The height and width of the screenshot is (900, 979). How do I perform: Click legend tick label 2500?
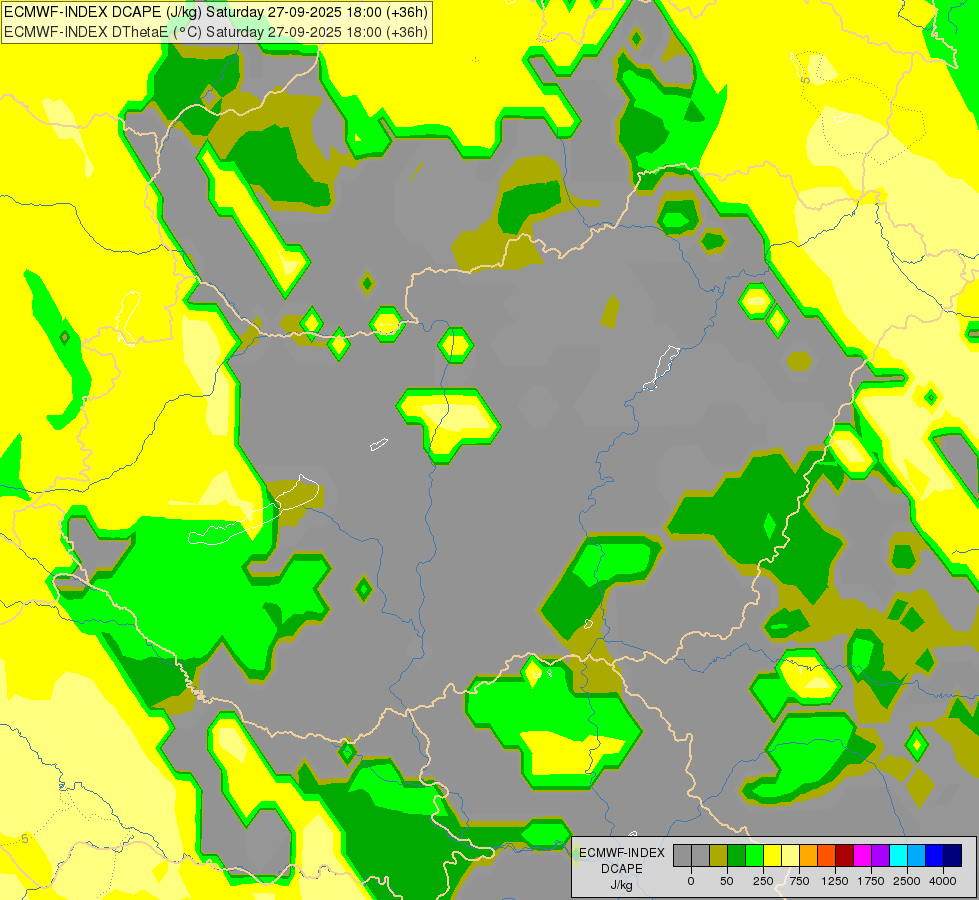click(x=907, y=881)
